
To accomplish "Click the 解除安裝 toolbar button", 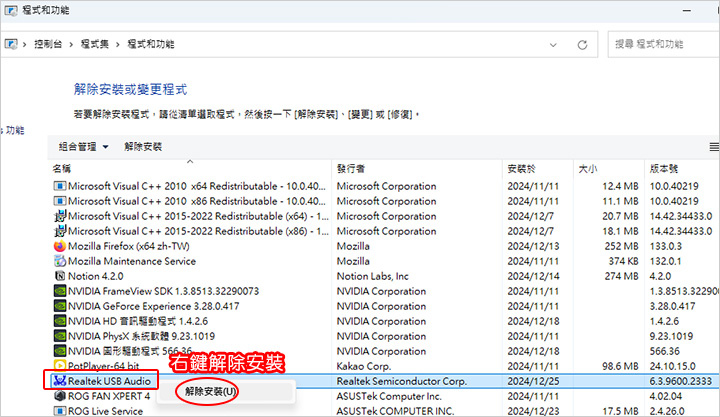I will tap(143, 147).
